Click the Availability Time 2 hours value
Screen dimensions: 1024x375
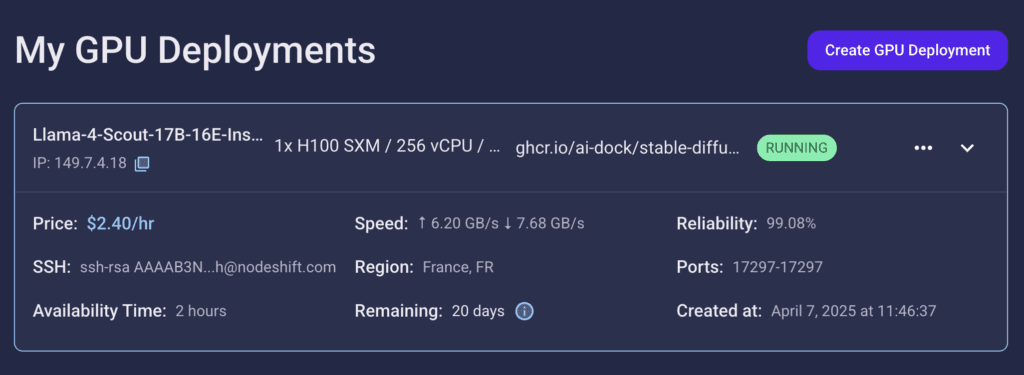click(x=200, y=311)
